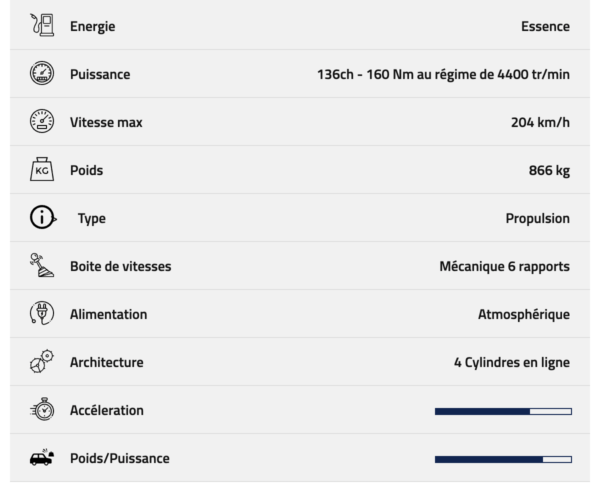
Task: Click the Poids/Puissance progress bar
Action: click(x=503, y=459)
